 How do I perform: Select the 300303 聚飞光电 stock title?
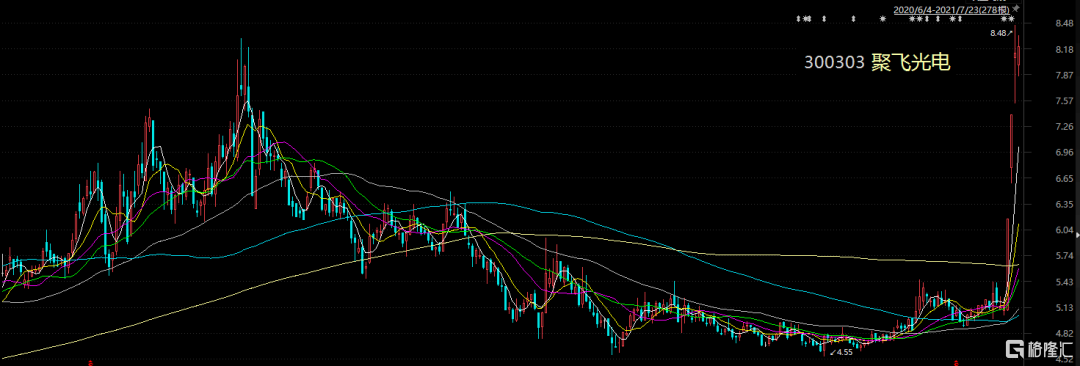pos(878,63)
